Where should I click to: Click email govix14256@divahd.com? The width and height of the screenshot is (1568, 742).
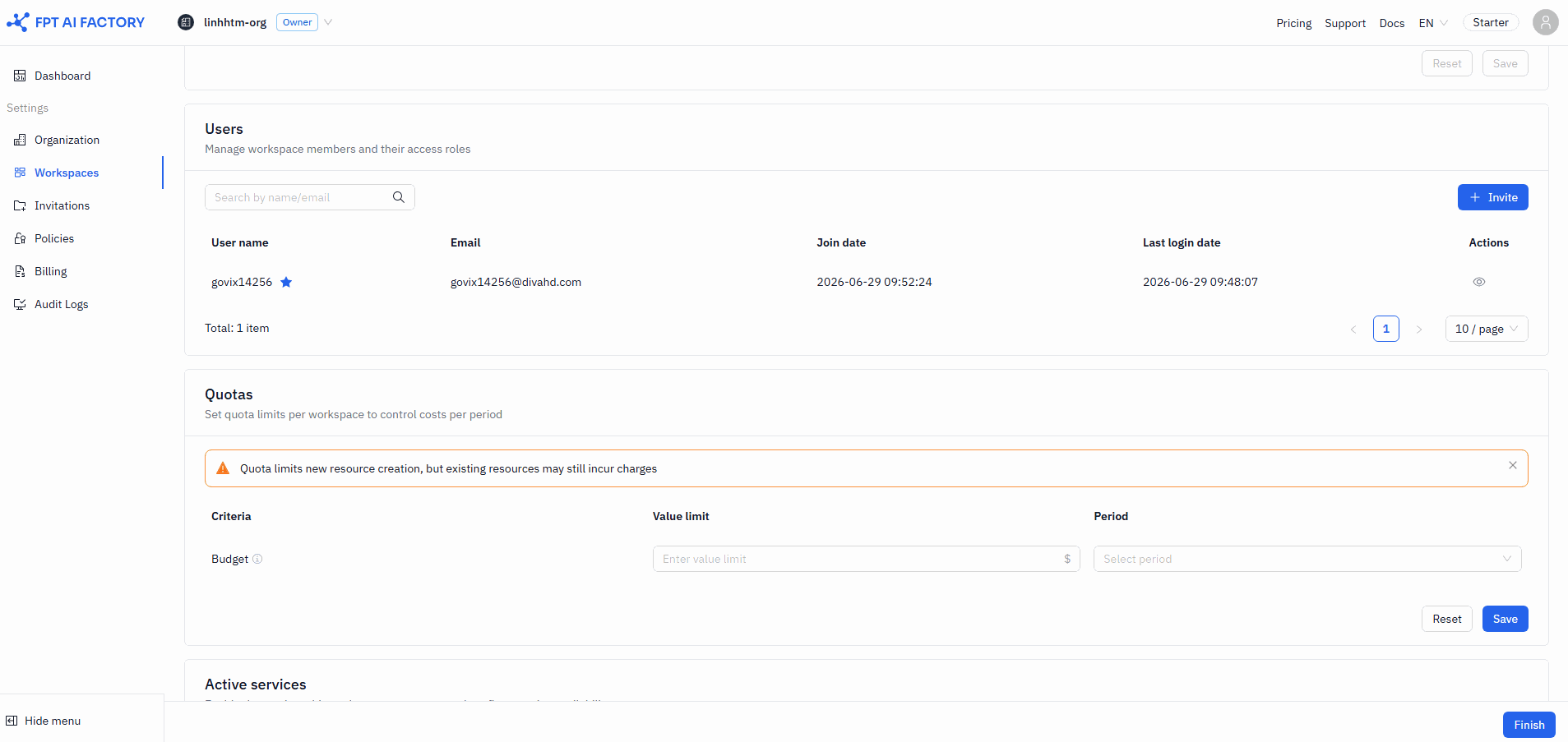[516, 282]
